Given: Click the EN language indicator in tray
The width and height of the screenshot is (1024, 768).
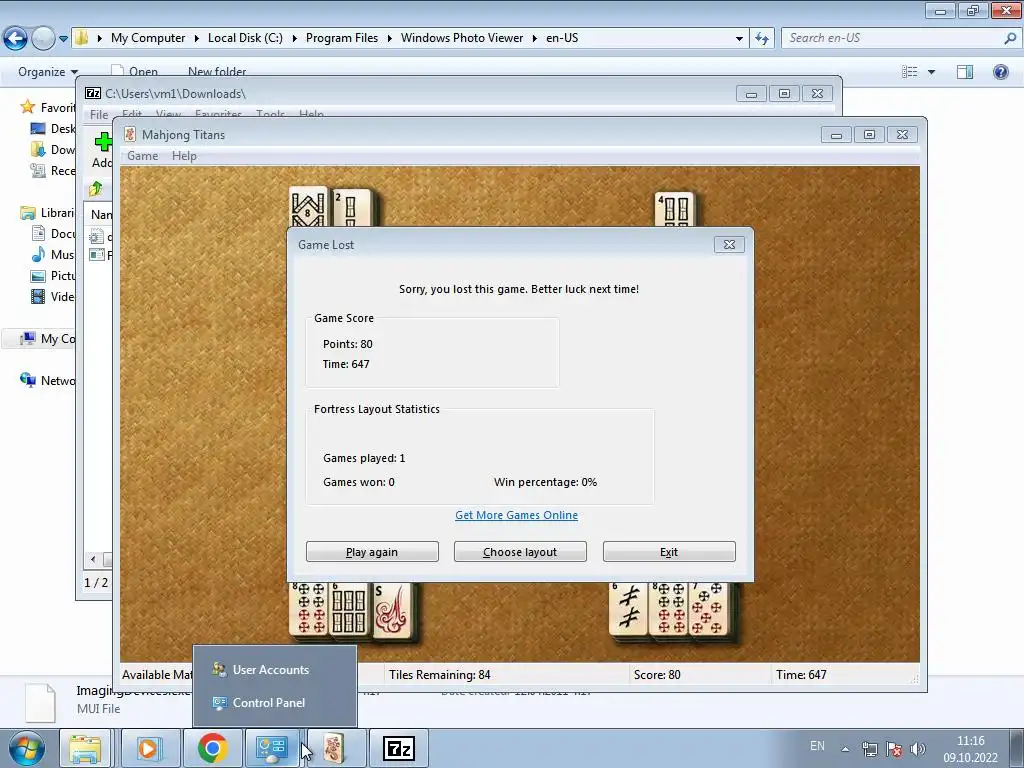Looking at the screenshot, I should click(817, 746).
